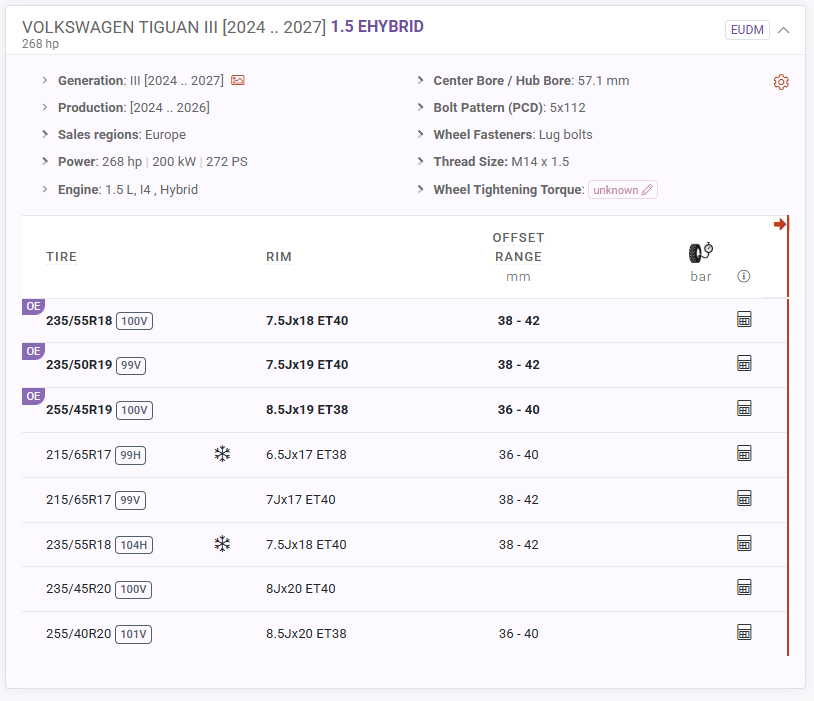Expand the Wheel Tightening Torque chevron
The height and width of the screenshot is (701, 814).
pyautogui.click(x=420, y=190)
